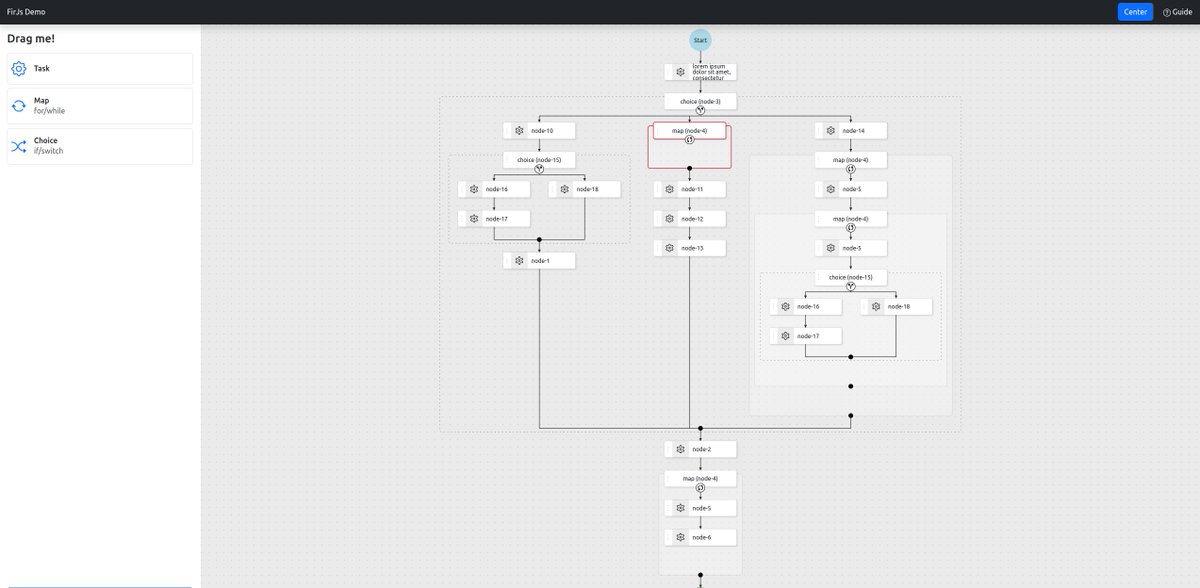This screenshot has height=588, width=1200.
Task: Click the FirJs Demo title
Action: 26,12
